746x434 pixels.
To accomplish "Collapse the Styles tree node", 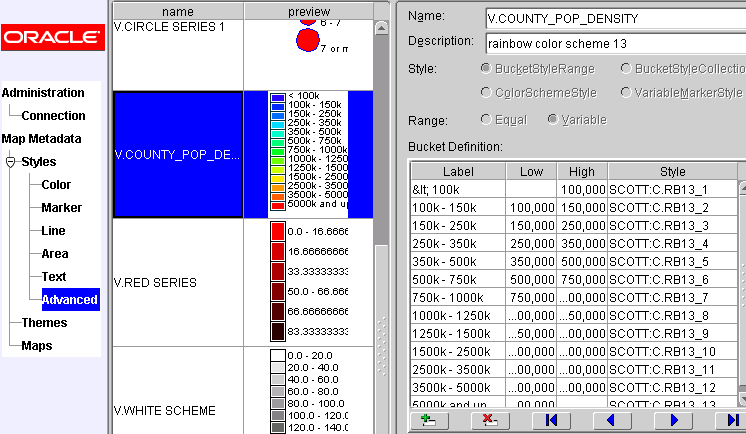I will (10, 162).
